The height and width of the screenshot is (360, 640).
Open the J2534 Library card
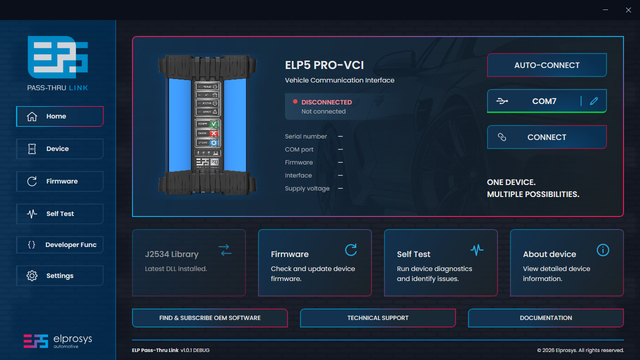(x=189, y=262)
